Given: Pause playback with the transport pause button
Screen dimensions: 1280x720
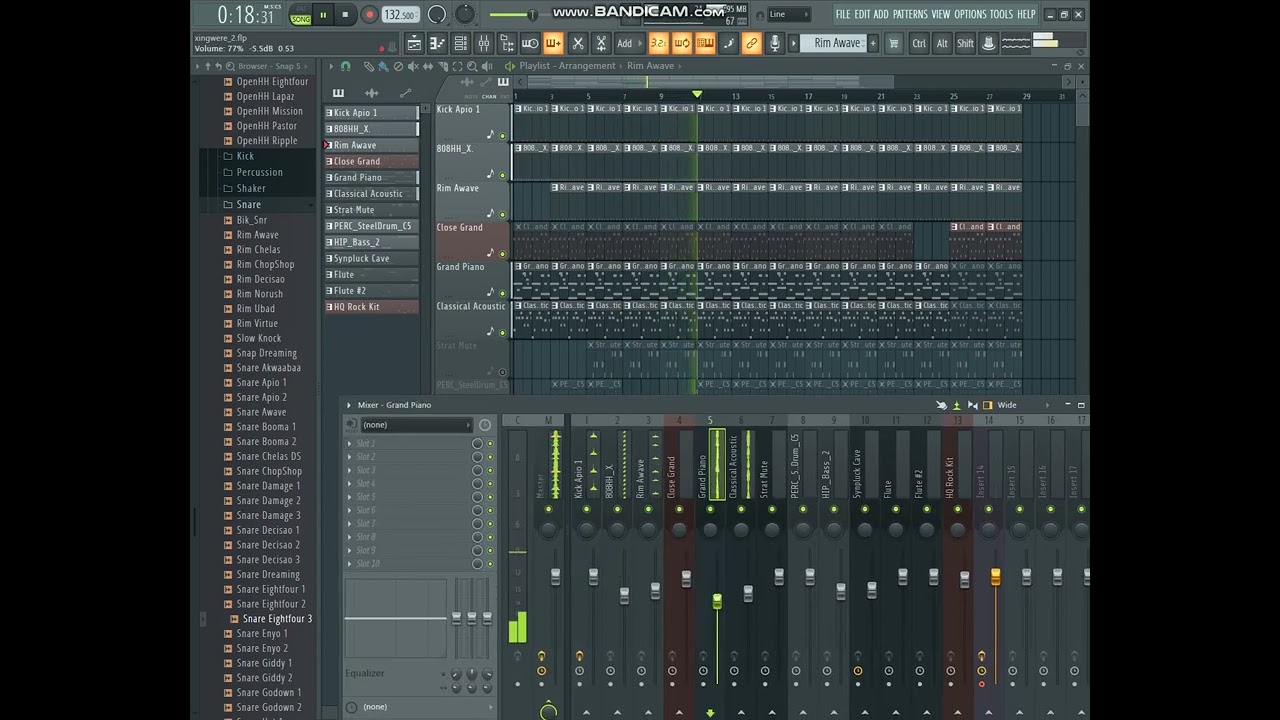Looking at the screenshot, I should tap(323, 15).
